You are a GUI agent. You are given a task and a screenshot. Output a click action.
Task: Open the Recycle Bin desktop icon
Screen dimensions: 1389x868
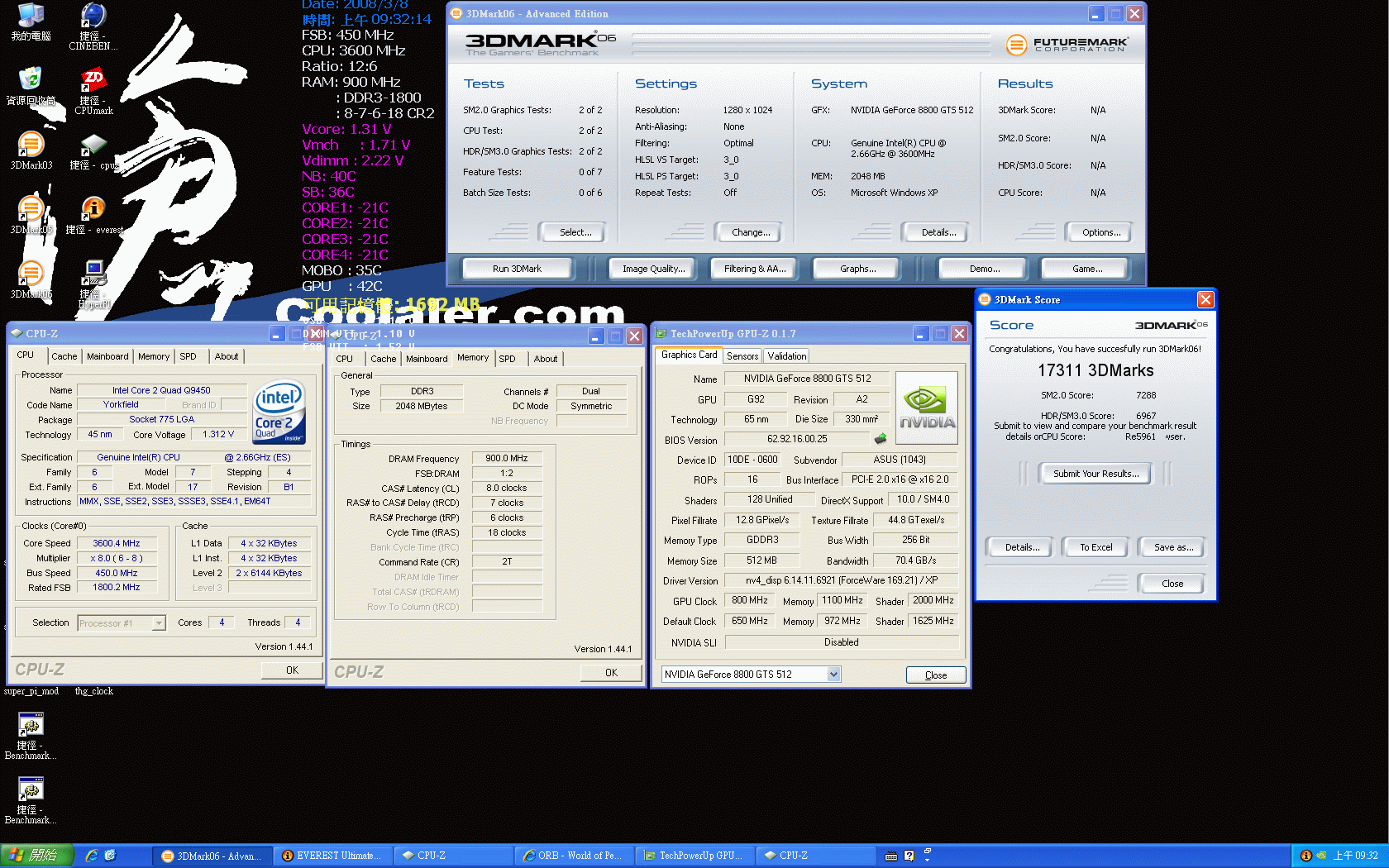coord(31,86)
